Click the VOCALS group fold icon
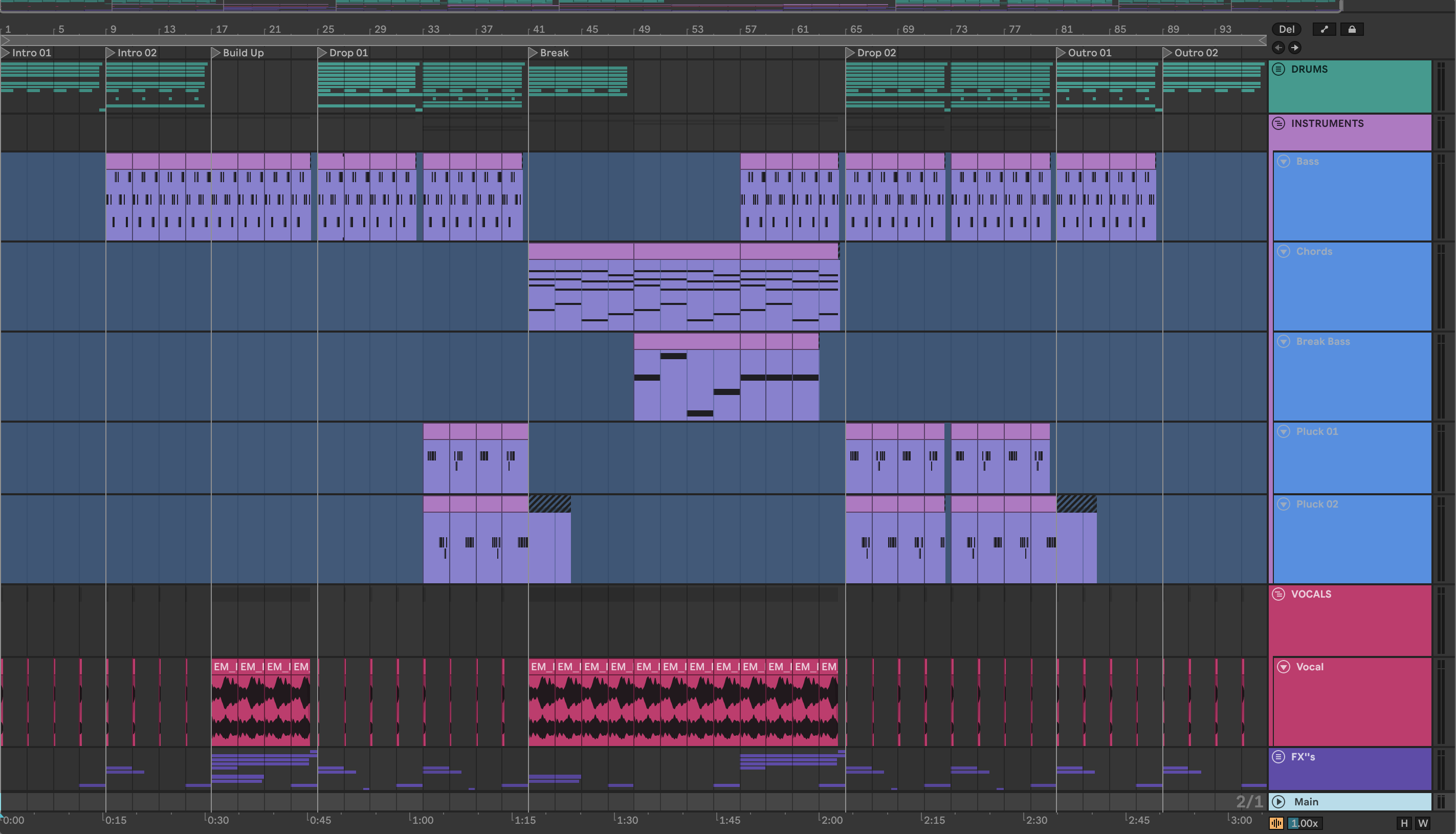The width and height of the screenshot is (1456, 834). [1278, 594]
